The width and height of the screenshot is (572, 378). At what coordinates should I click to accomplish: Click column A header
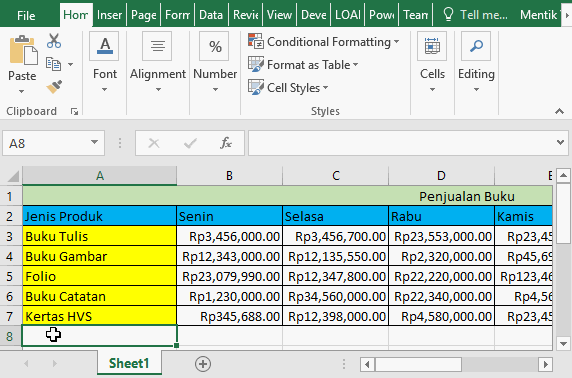pyautogui.click(x=100, y=176)
